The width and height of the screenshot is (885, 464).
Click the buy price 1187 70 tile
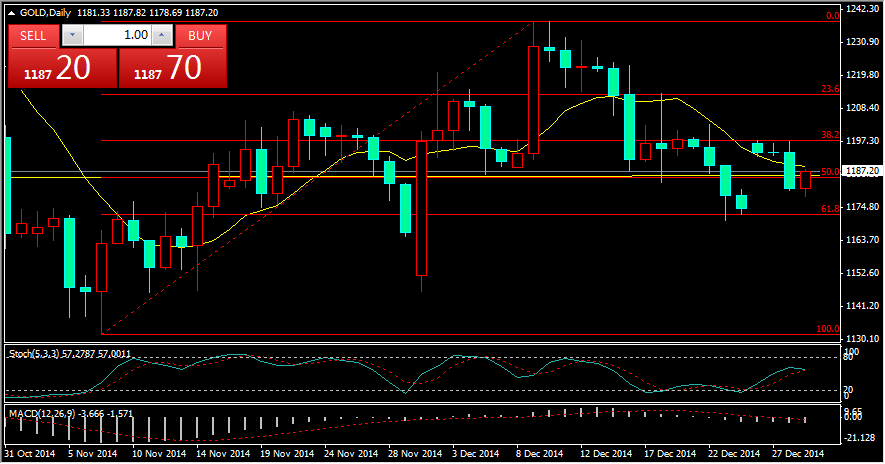[x=172, y=68]
